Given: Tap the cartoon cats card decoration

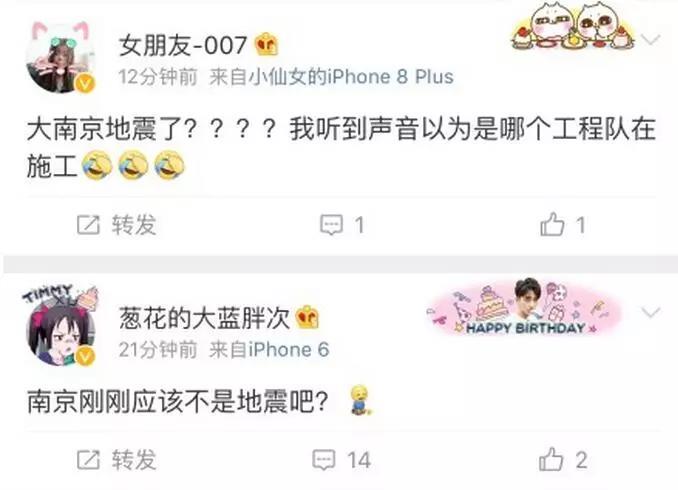Looking at the screenshot, I should 573,27.
